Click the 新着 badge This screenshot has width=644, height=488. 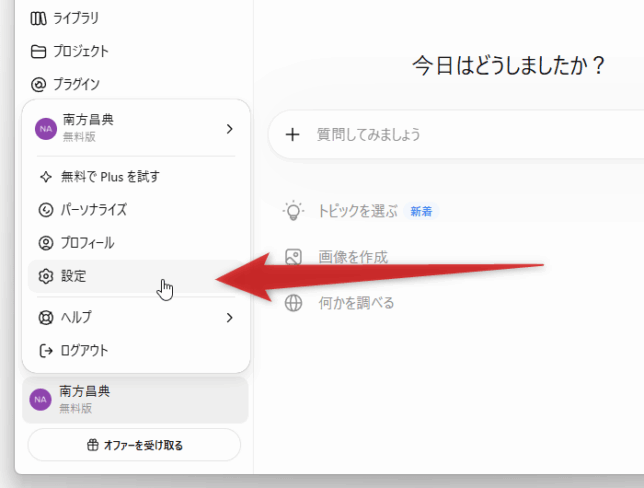[421, 212]
